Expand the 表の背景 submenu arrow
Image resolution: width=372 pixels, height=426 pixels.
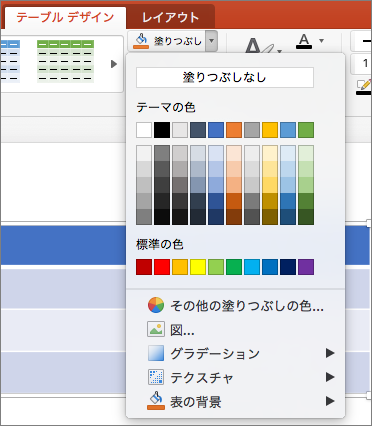[x=330, y=401]
